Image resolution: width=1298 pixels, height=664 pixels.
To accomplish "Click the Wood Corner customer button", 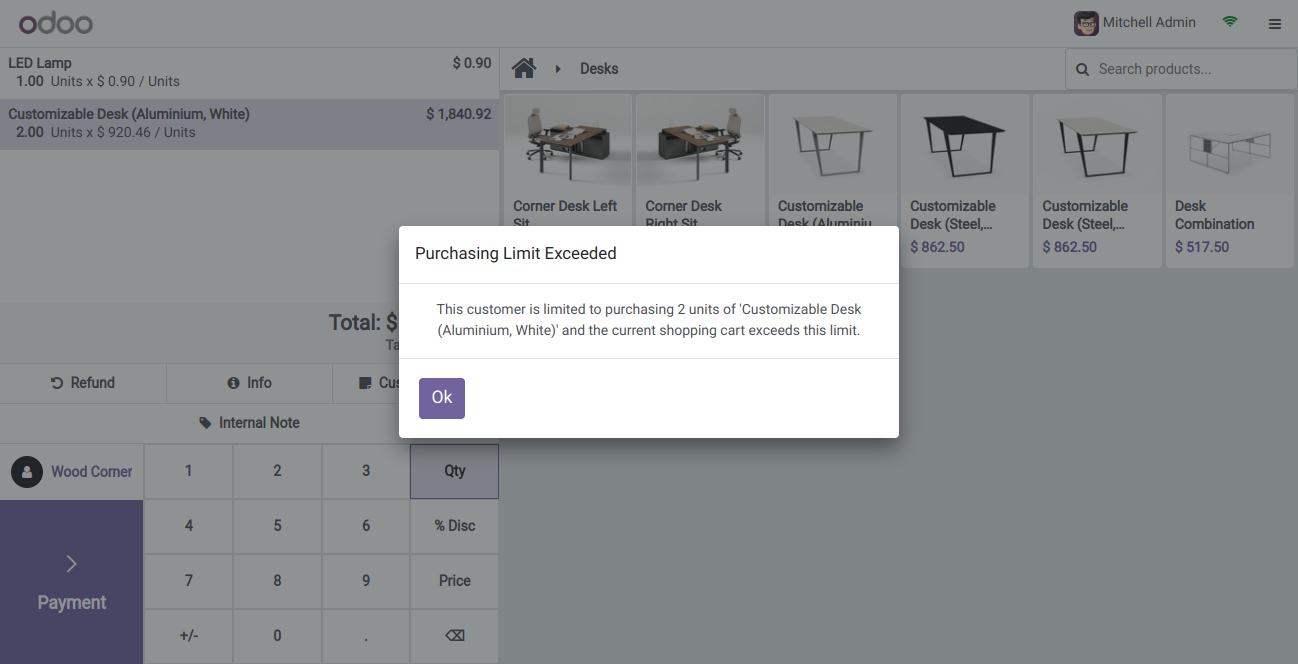I will [x=72, y=472].
